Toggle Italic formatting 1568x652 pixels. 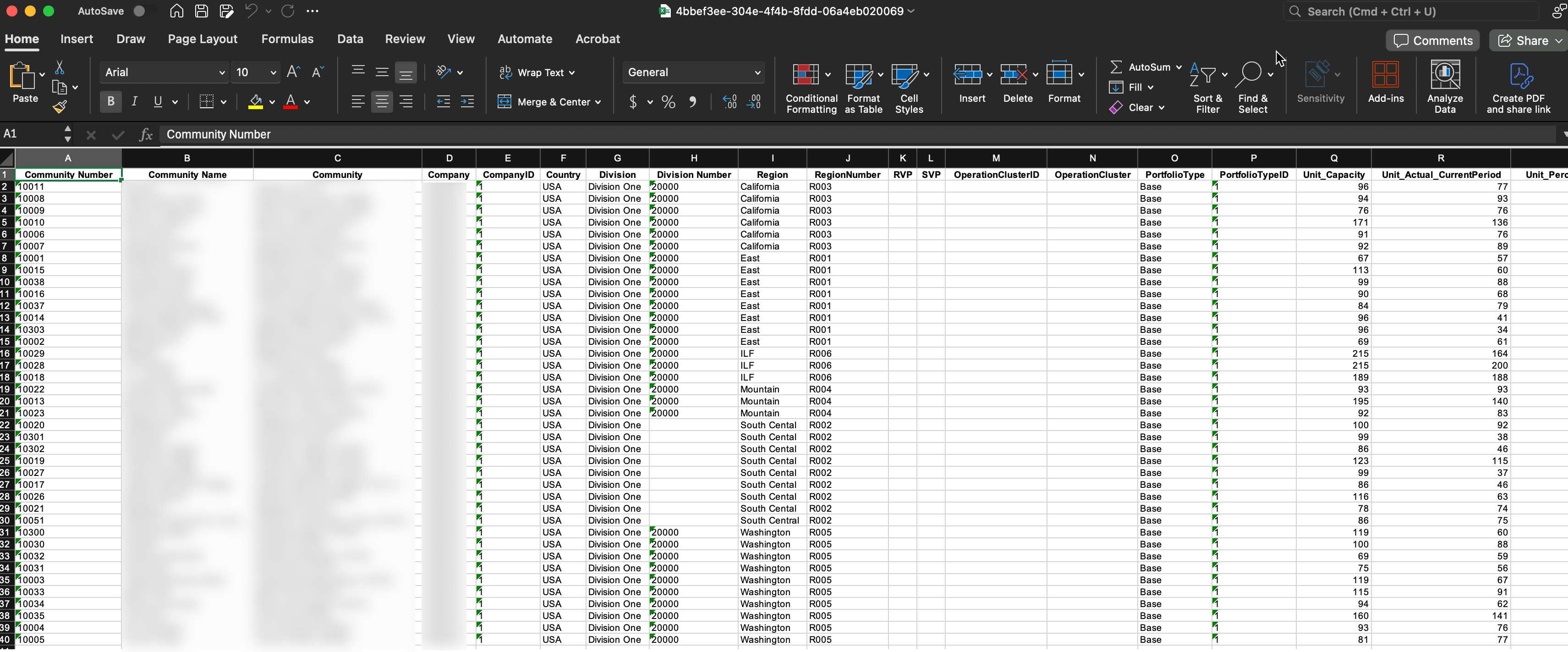pos(135,102)
